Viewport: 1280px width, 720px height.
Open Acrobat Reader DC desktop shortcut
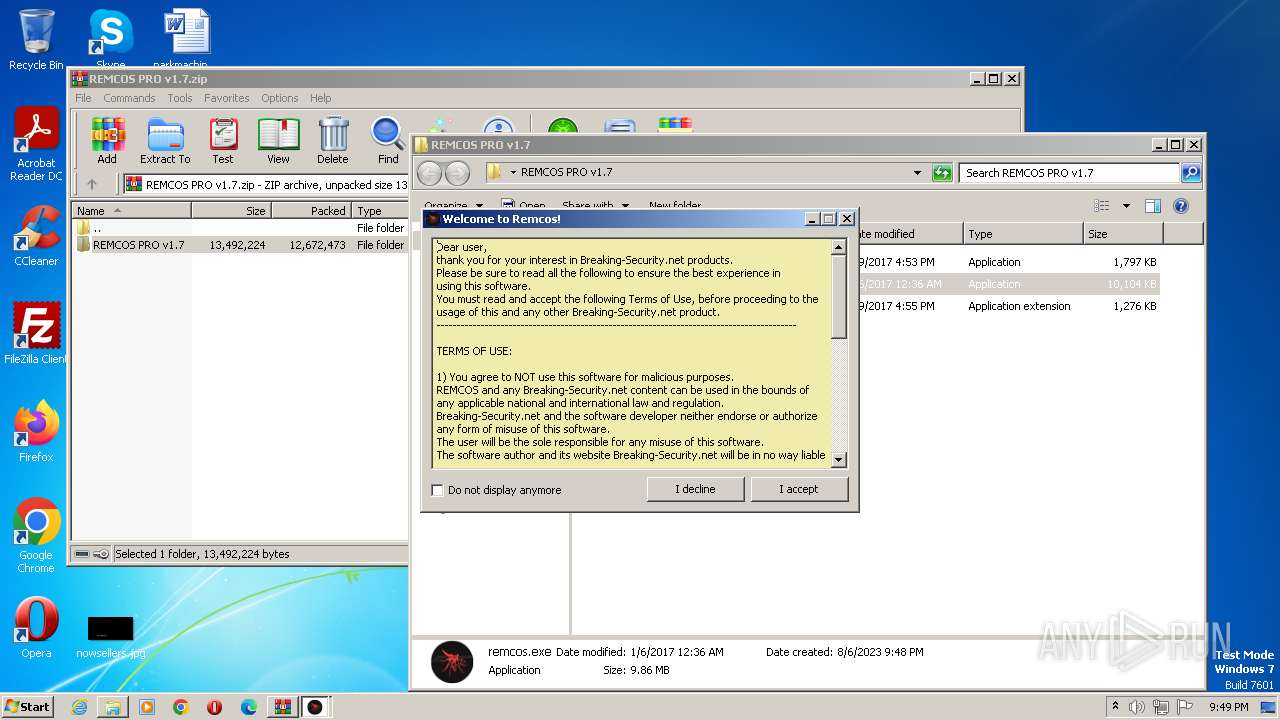point(36,145)
